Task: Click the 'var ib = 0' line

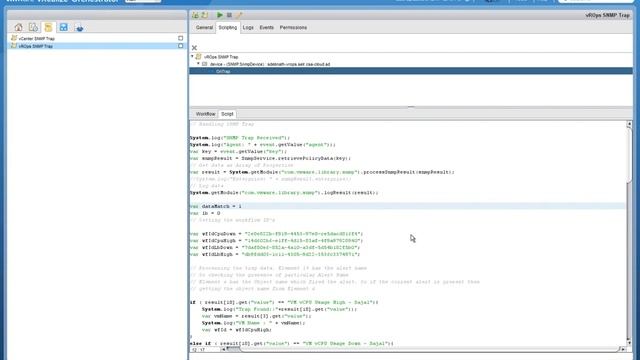Action: pyautogui.click(x=205, y=213)
